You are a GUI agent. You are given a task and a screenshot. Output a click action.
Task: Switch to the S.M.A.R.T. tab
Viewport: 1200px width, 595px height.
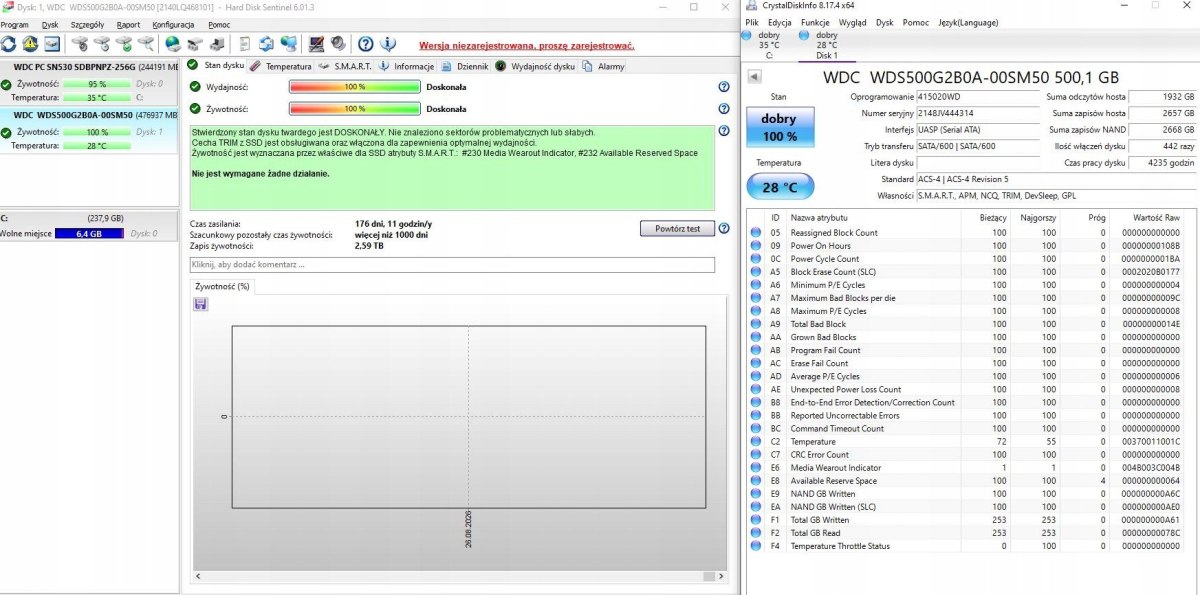click(346, 66)
